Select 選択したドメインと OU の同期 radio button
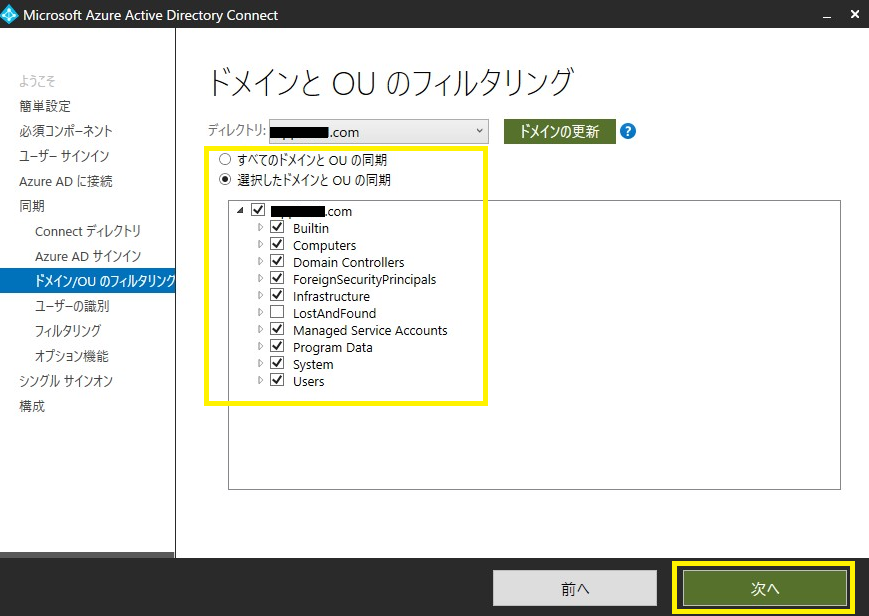This screenshot has width=869, height=616. click(224, 180)
